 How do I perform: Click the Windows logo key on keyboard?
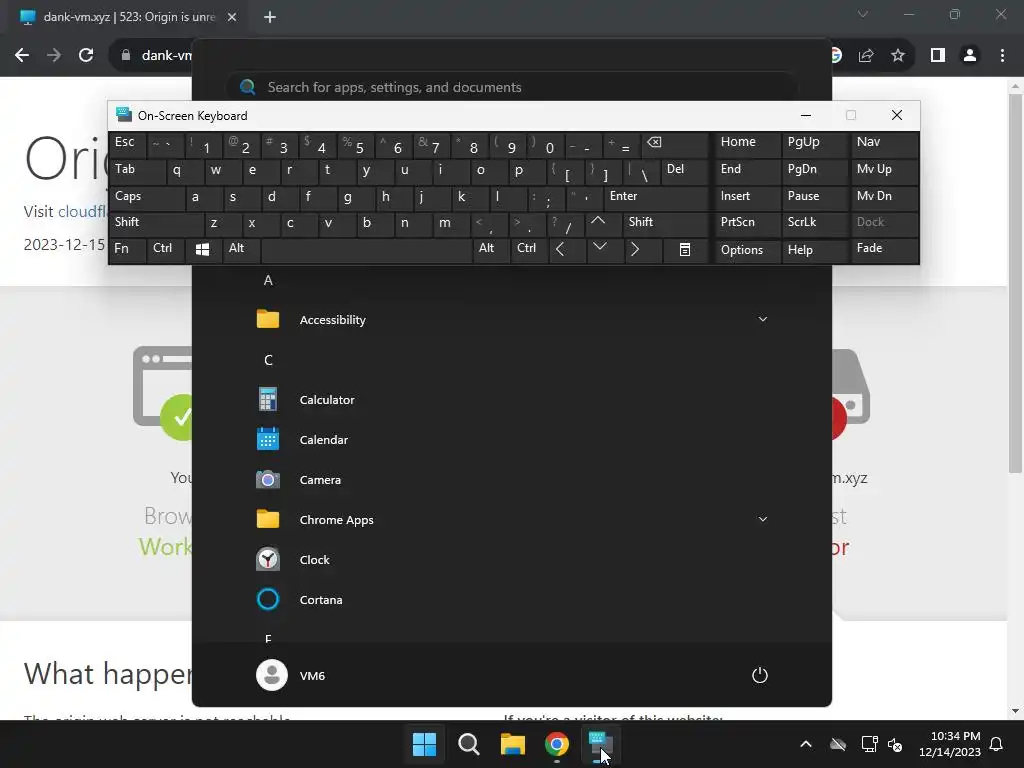[202, 250]
